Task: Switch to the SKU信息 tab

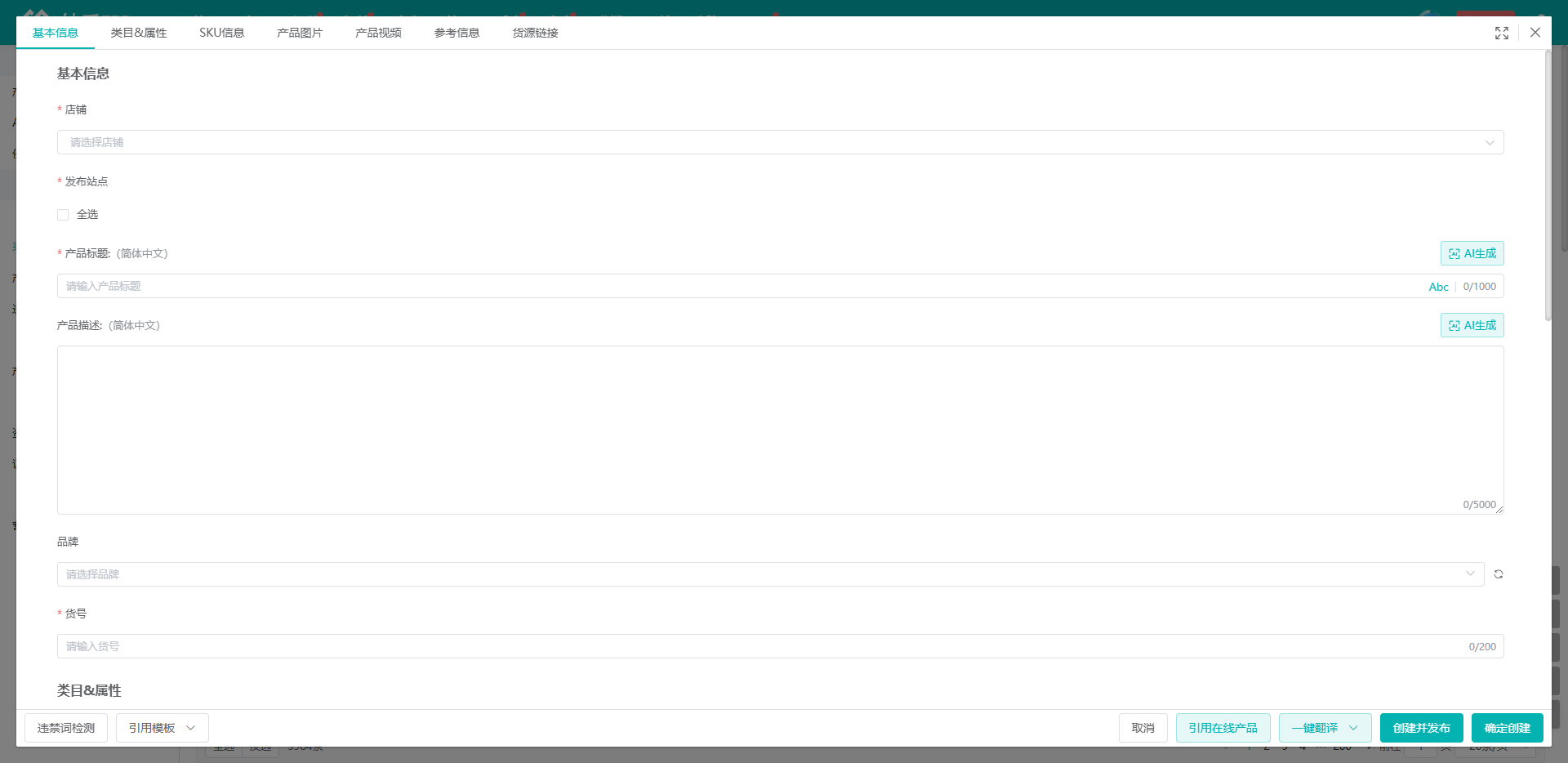Action: click(222, 33)
